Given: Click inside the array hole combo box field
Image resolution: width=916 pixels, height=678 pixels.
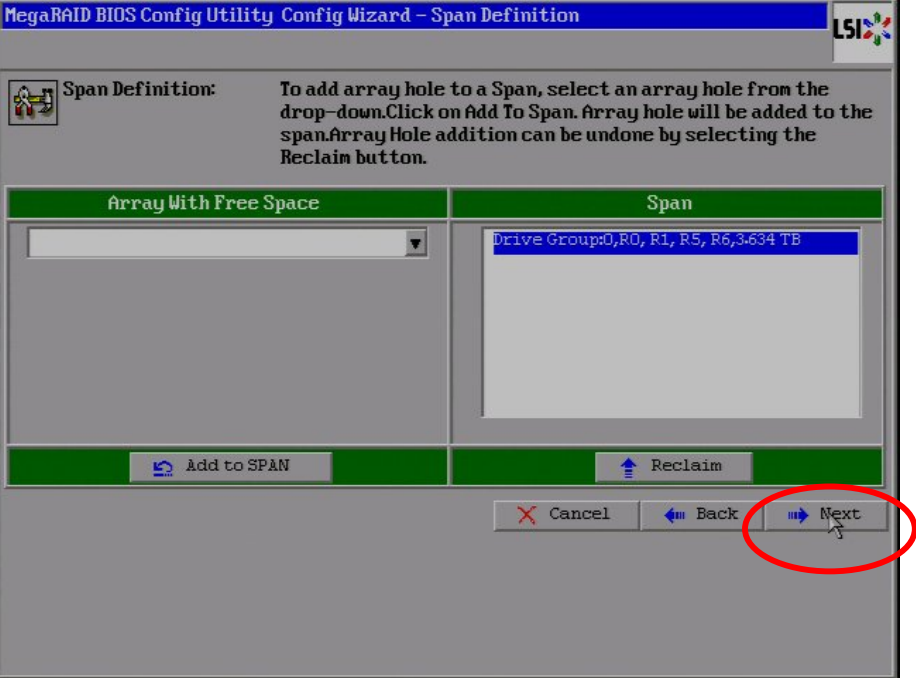Looking at the screenshot, I should [215, 243].
